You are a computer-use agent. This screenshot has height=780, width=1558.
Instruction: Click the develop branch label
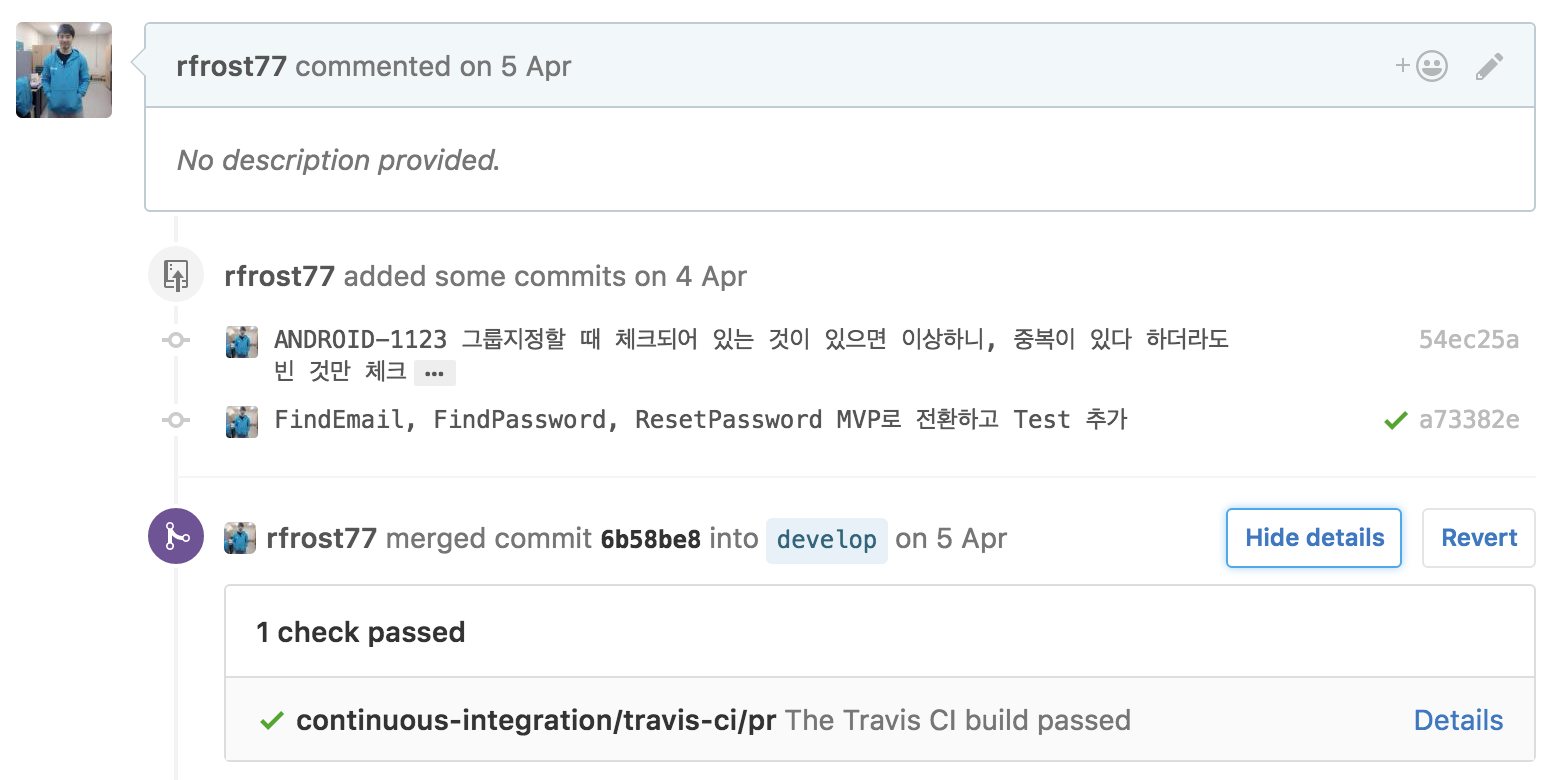pos(827,540)
